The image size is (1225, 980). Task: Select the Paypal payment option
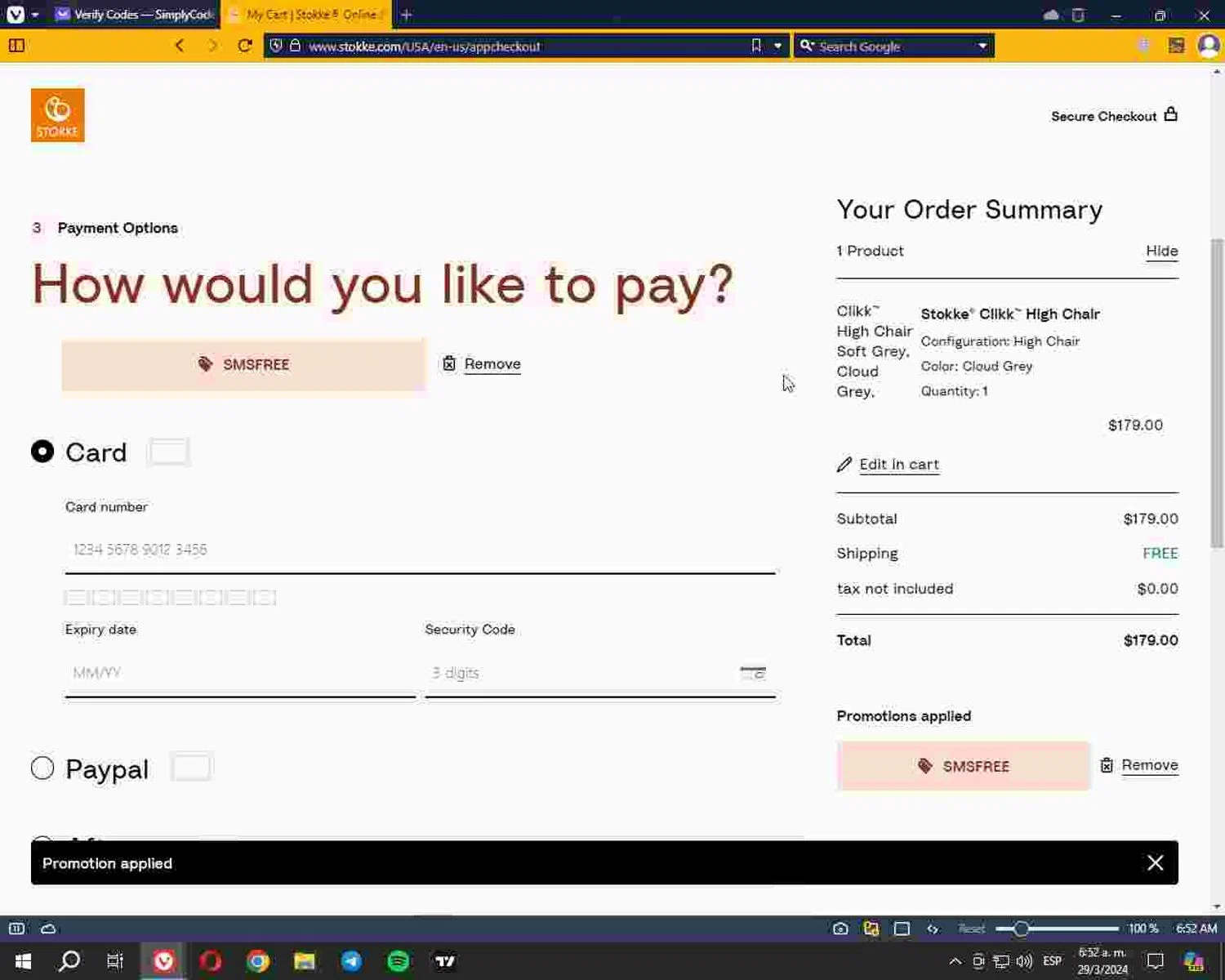[x=42, y=768]
